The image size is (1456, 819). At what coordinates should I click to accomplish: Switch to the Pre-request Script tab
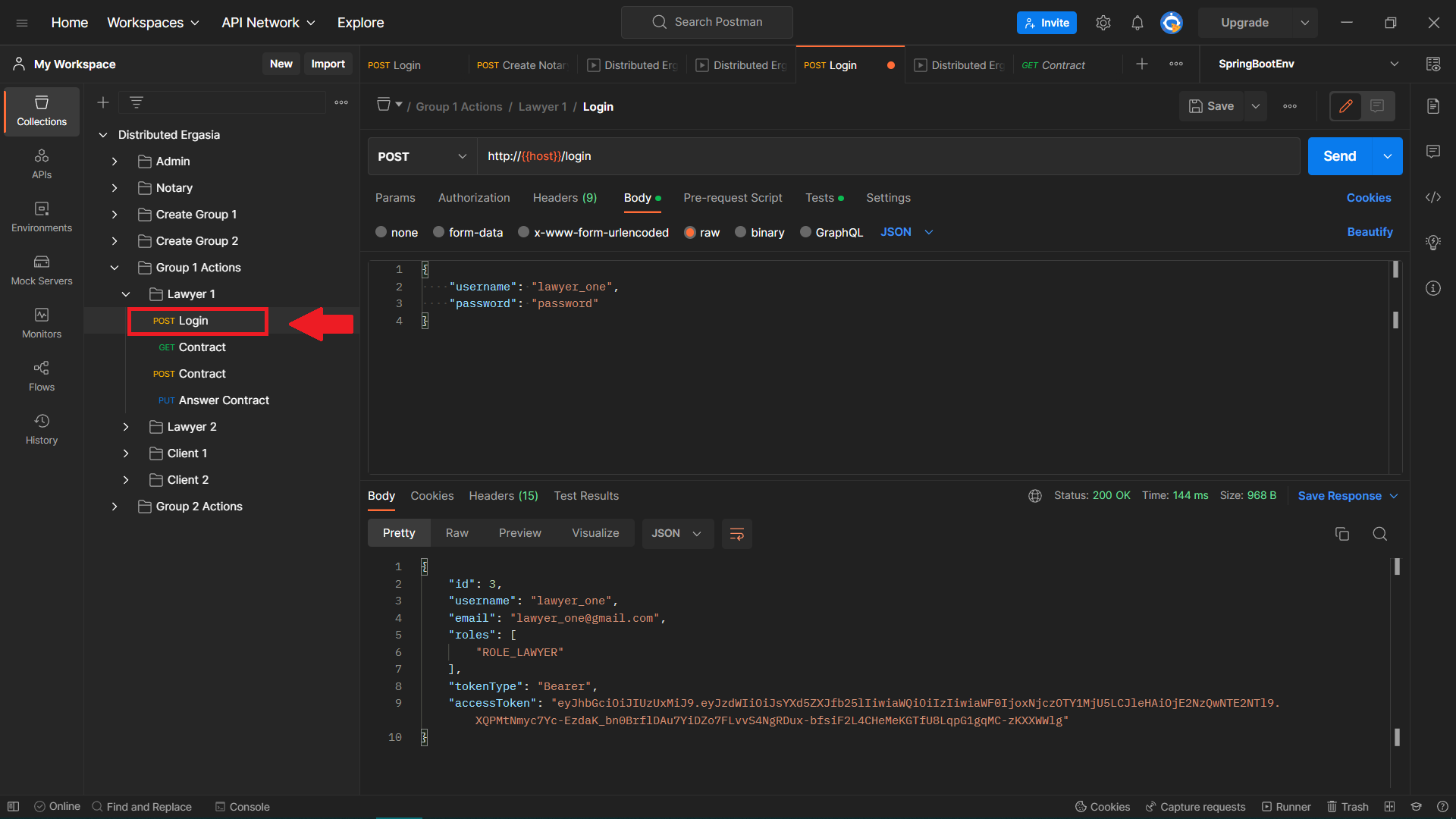733,198
